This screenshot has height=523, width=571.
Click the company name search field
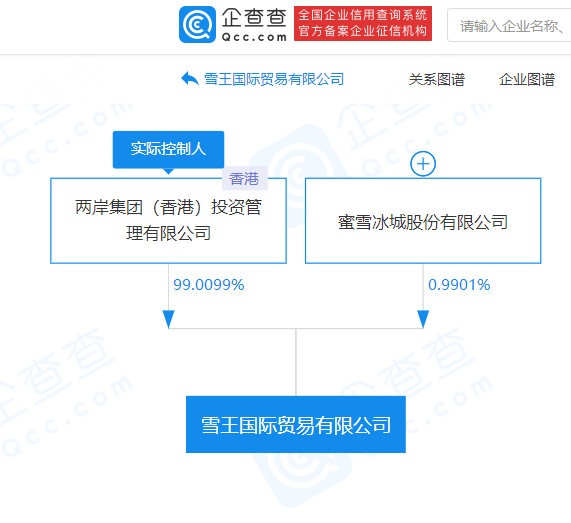[x=510, y=25]
